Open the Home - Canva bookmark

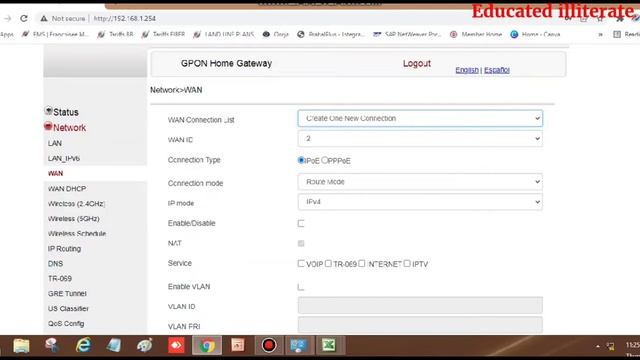point(536,34)
